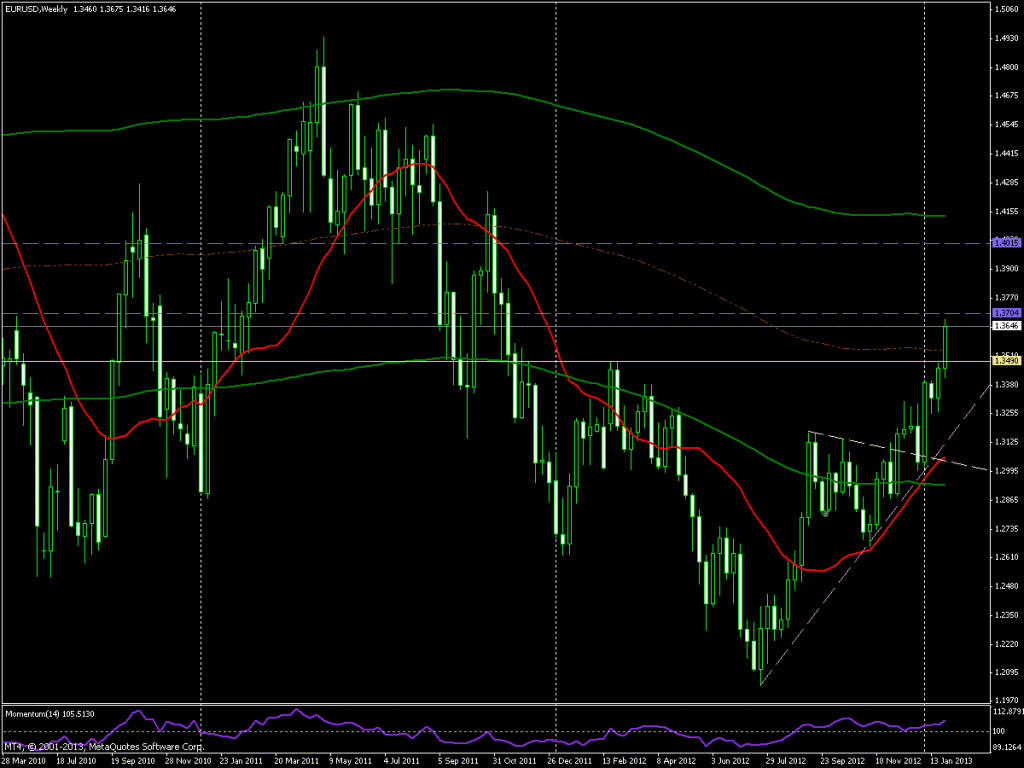Click the 89.1264 momentum scale value
Screen dimensions: 1024x768
coord(1006,745)
